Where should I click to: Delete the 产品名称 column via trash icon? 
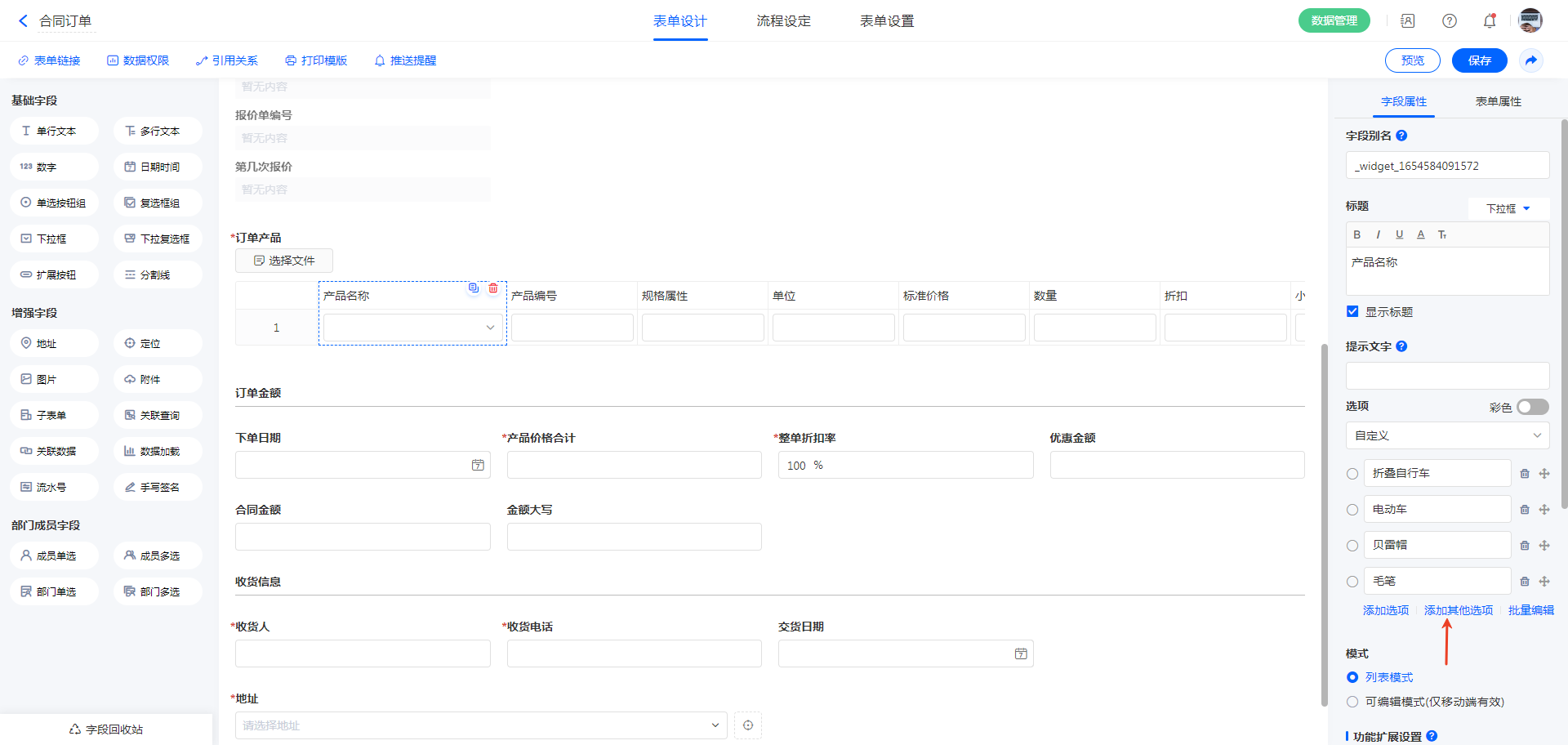coord(493,288)
